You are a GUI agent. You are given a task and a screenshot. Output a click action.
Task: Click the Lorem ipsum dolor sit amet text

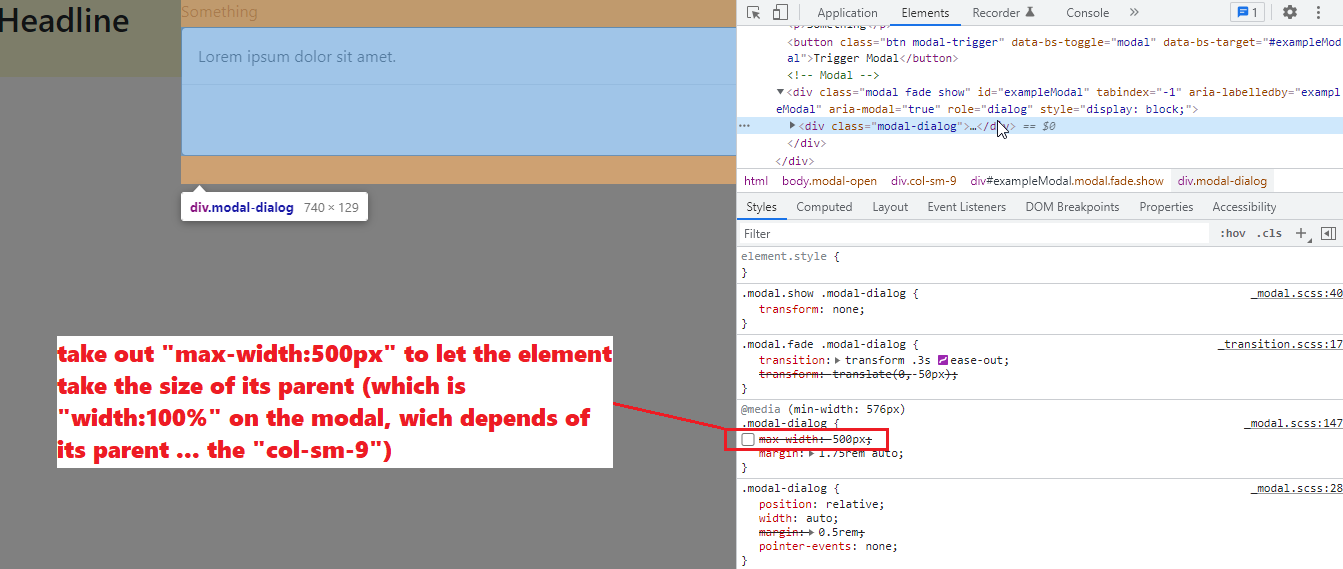[x=297, y=57]
